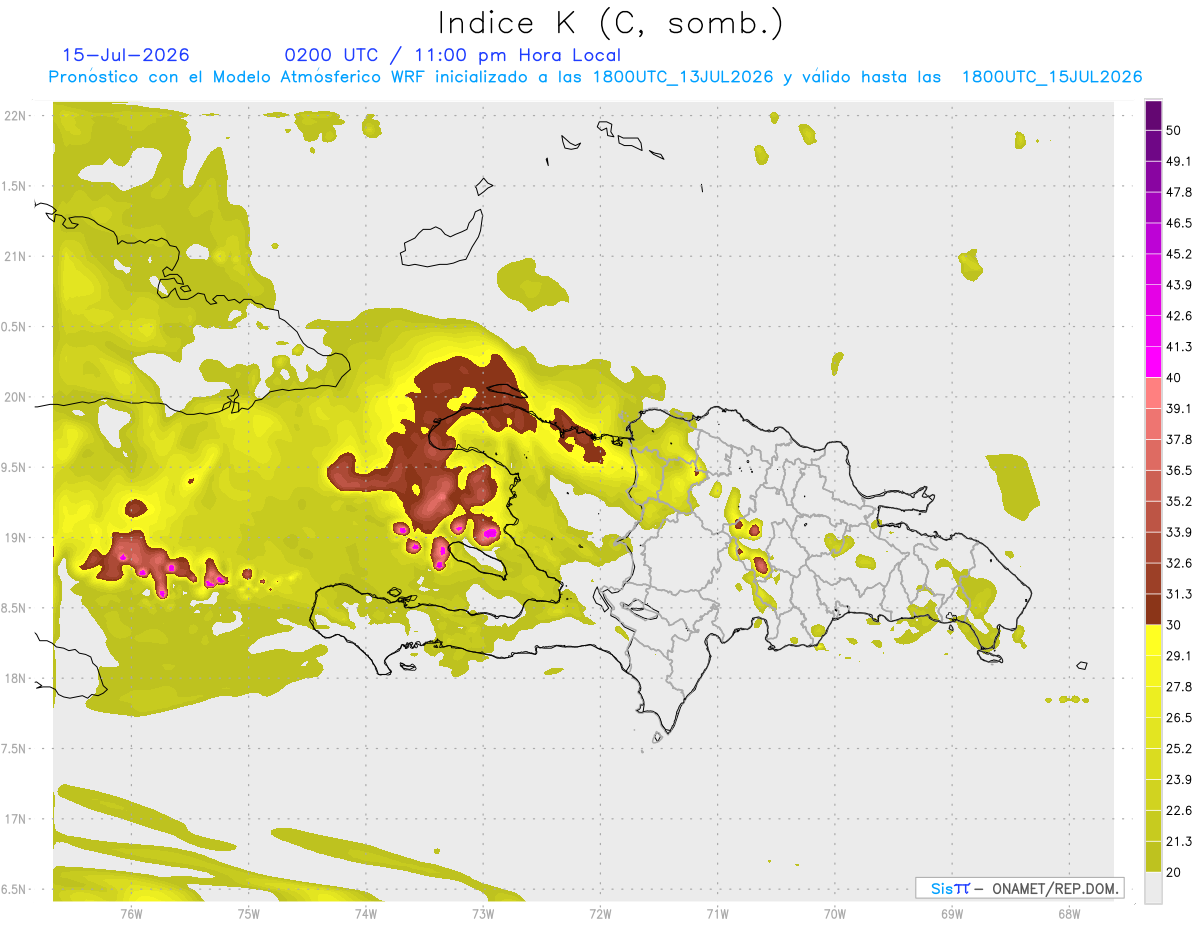This screenshot has width=1200, height=927.
Task: Click the valid-until time '1800UTC_15JUL2026'
Action: 1052,77
